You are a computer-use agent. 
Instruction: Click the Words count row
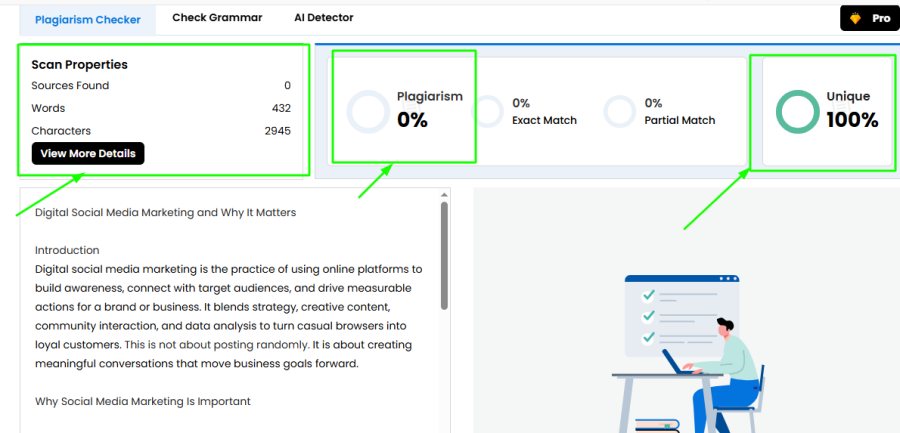pyautogui.click(x=161, y=108)
